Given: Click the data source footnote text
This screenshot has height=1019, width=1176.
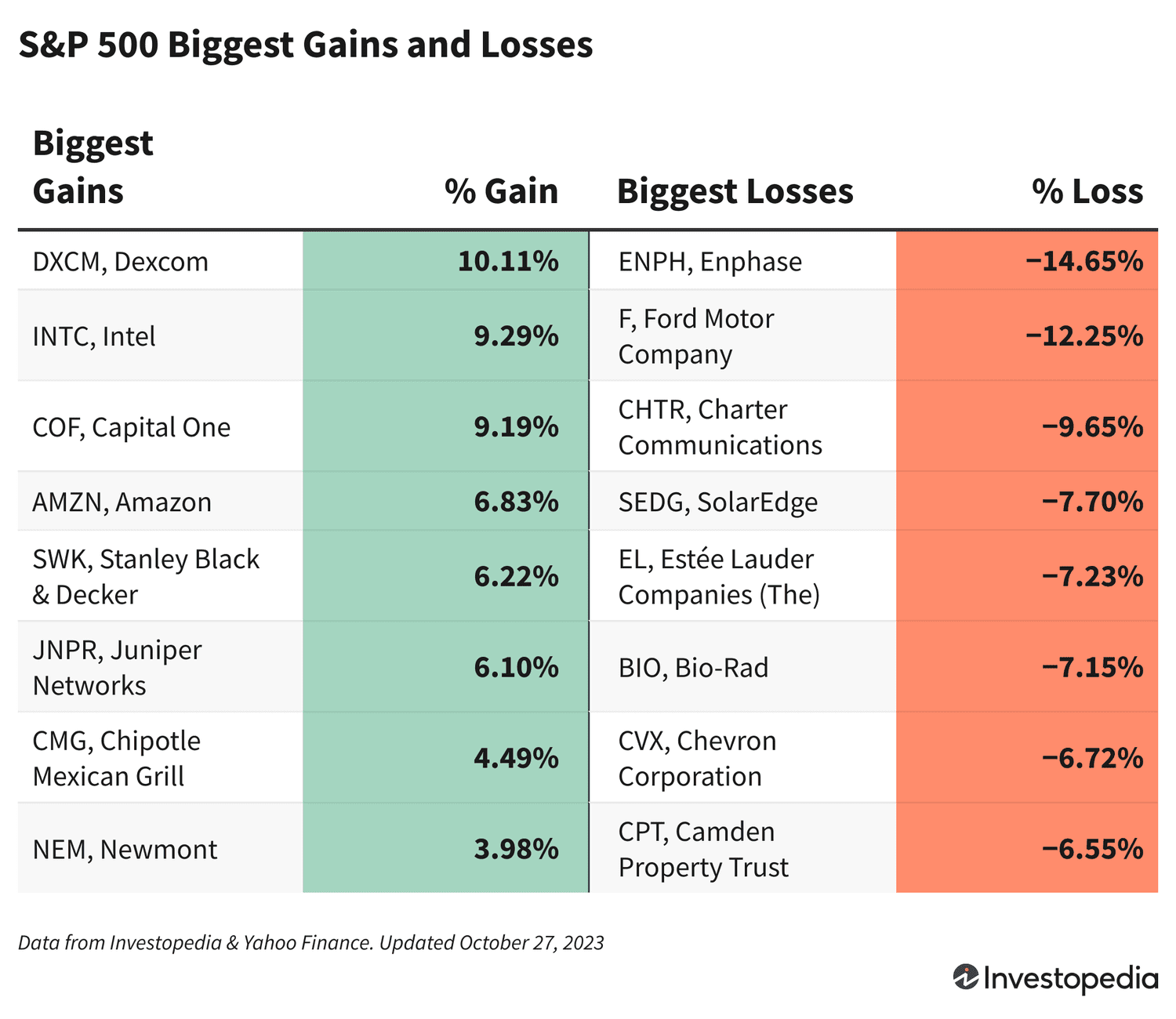Looking at the screenshot, I should click(x=310, y=942).
